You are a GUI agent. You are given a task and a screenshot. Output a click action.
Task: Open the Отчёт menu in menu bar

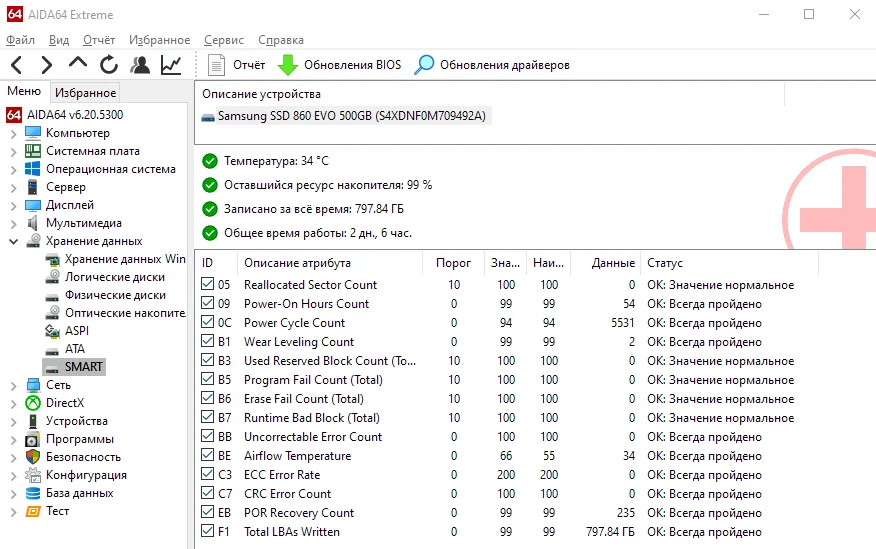click(99, 40)
